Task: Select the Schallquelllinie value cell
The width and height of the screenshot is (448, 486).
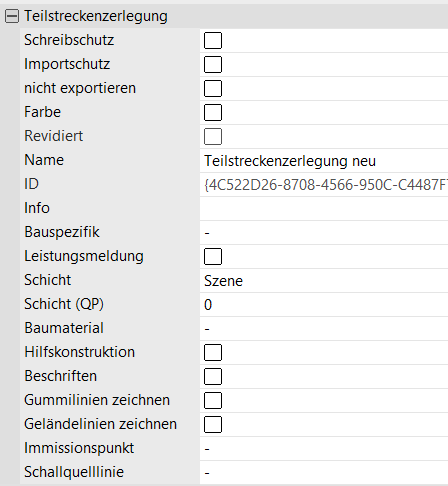Action: pos(324,473)
